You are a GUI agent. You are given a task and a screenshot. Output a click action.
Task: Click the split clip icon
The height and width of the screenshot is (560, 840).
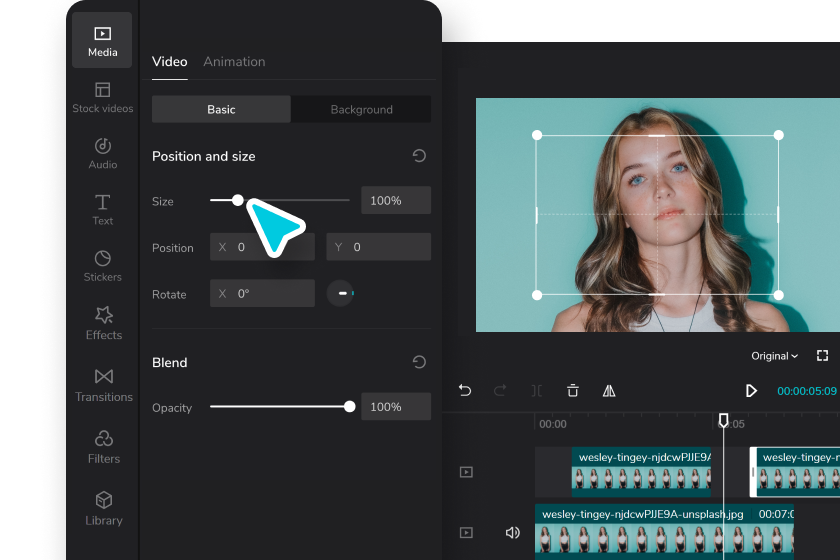click(536, 391)
